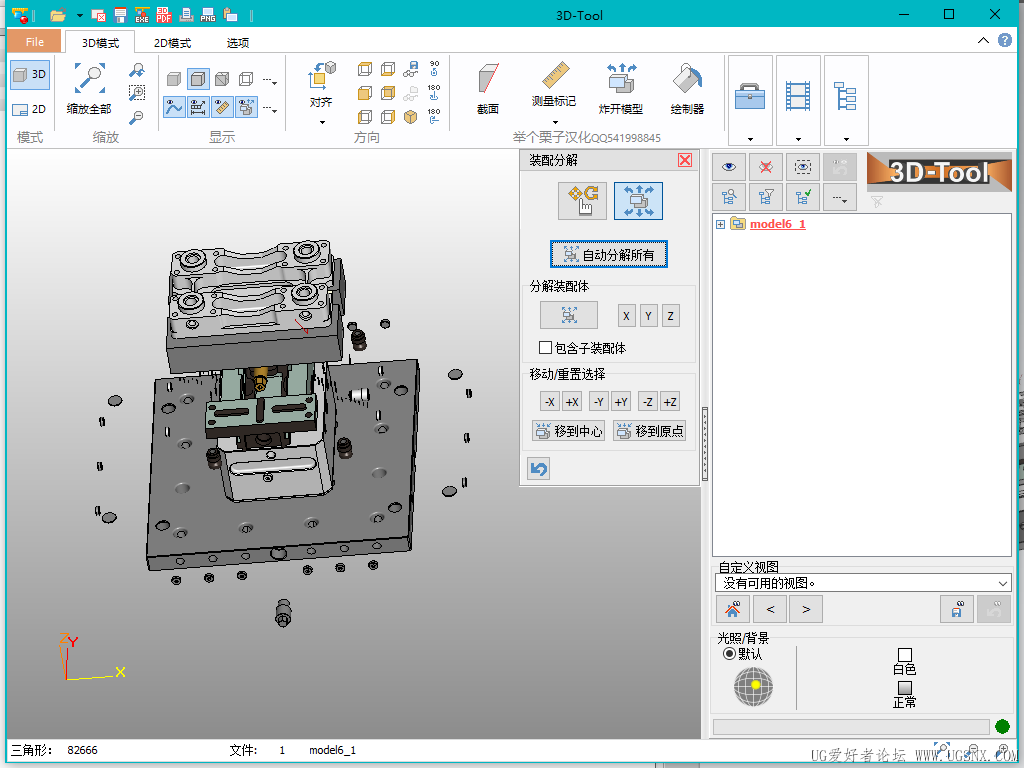Copy view to clipboard icon
The image size is (1024, 768).
pyautogui.click(x=230, y=15)
